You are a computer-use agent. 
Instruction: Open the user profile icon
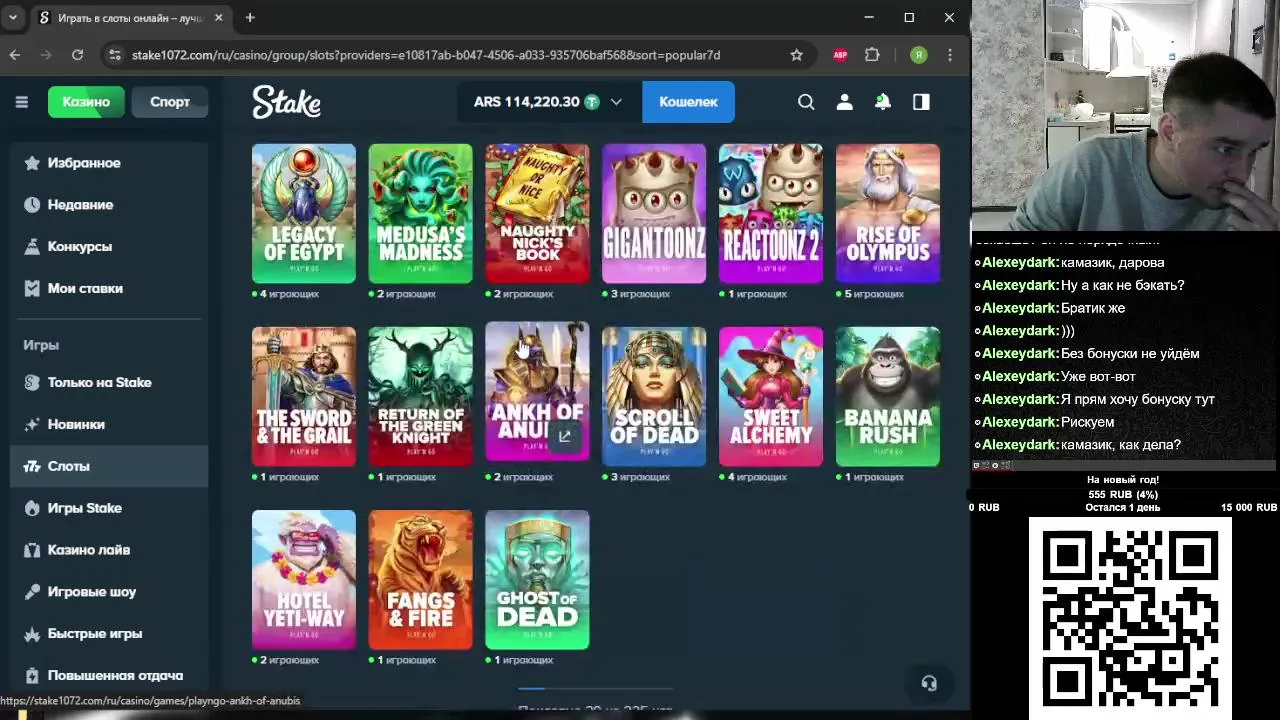click(845, 102)
